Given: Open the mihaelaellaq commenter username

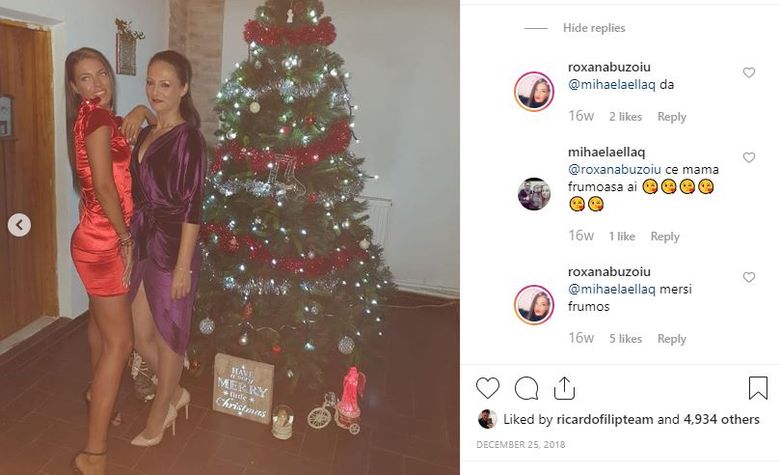Looking at the screenshot, I should [x=606, y=152].
